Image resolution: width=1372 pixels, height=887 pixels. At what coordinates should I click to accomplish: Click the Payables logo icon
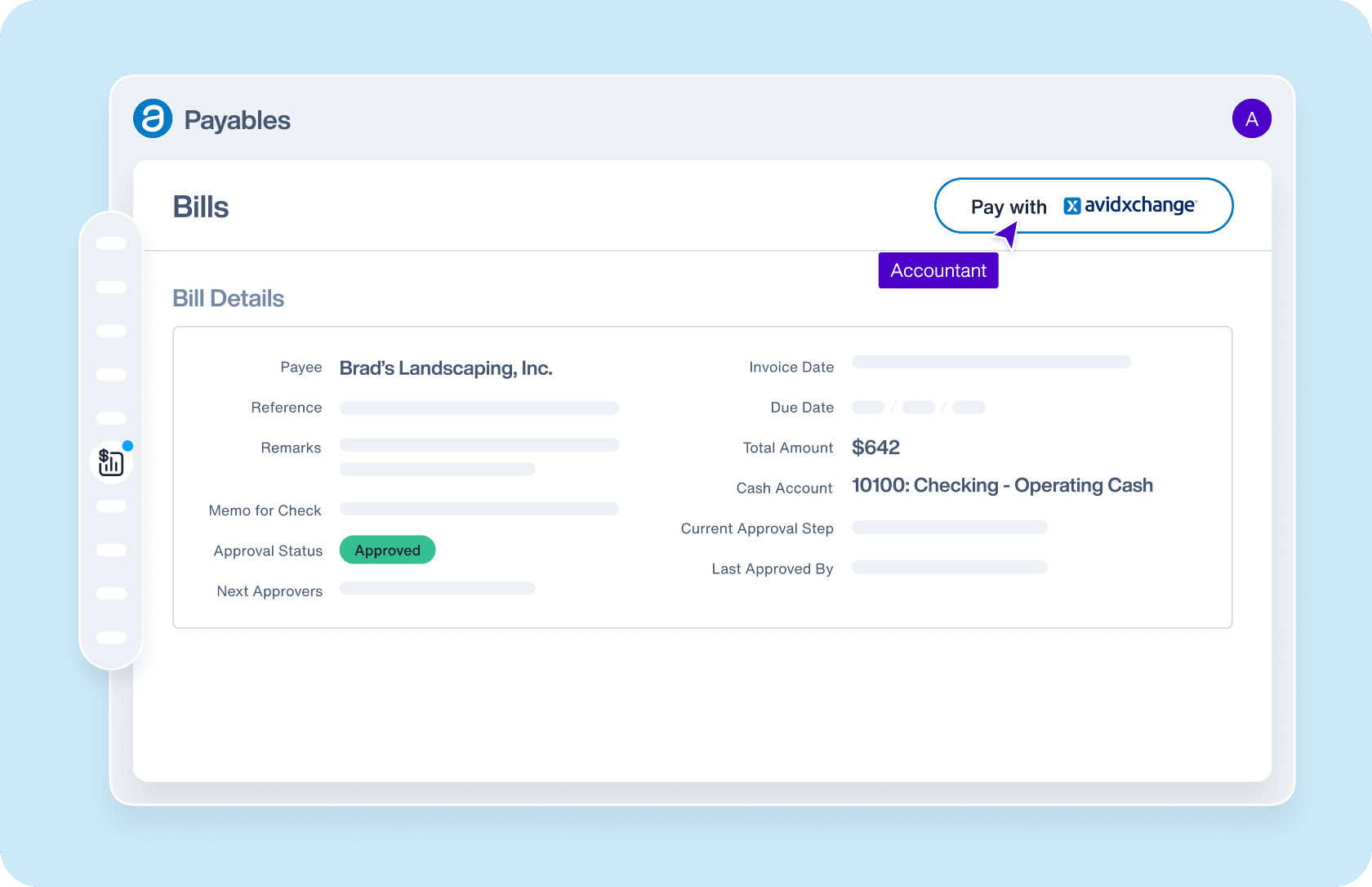point(153,119)
